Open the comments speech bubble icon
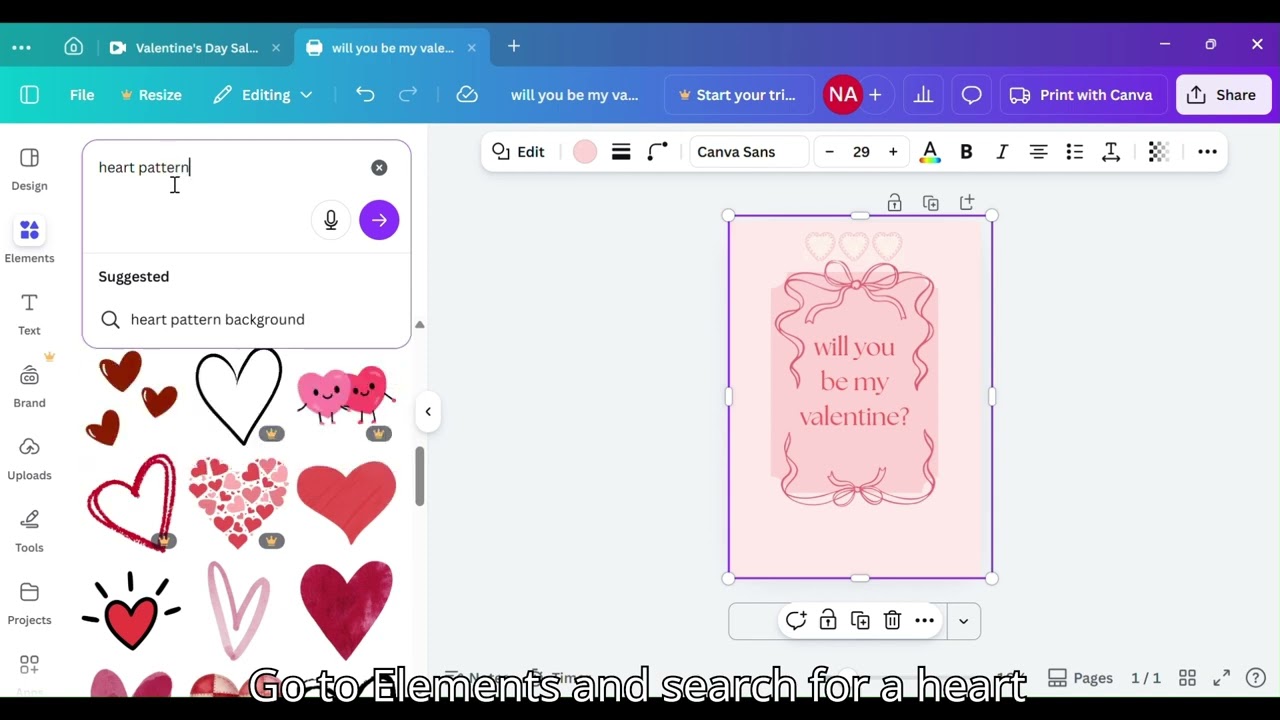Image resolution: width=1280 pixels, height=720 pixels. coord(971,95)
